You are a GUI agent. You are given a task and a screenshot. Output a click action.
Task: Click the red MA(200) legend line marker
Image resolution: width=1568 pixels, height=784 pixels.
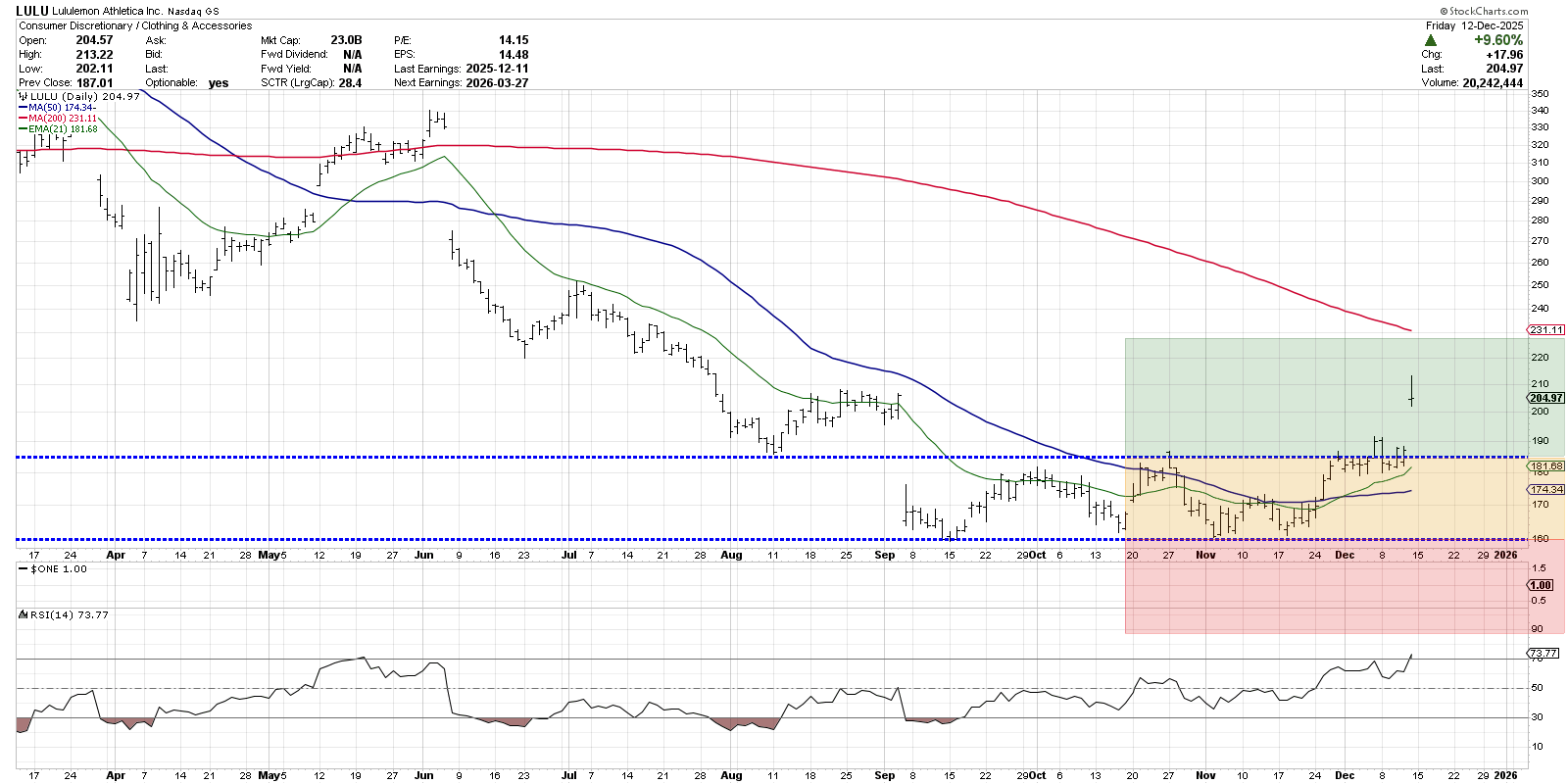pyautogui.click(x=22, y=119)
